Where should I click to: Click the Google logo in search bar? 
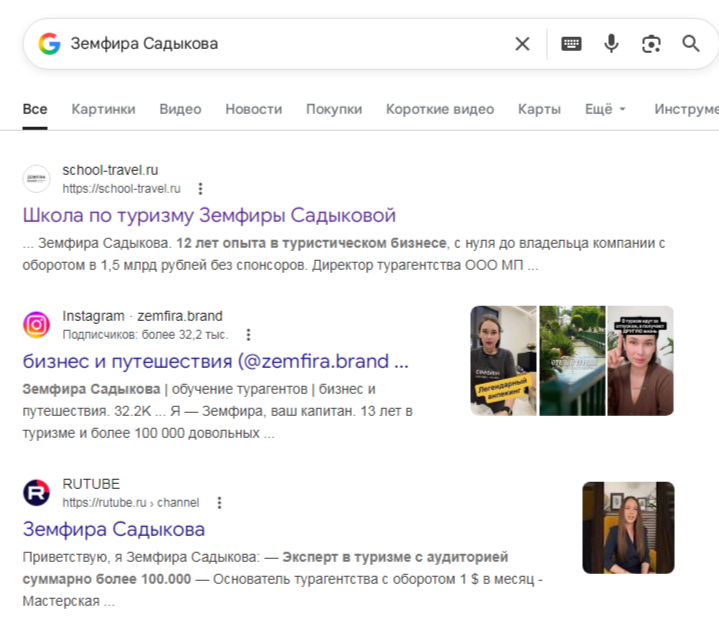tap(49, 44)
